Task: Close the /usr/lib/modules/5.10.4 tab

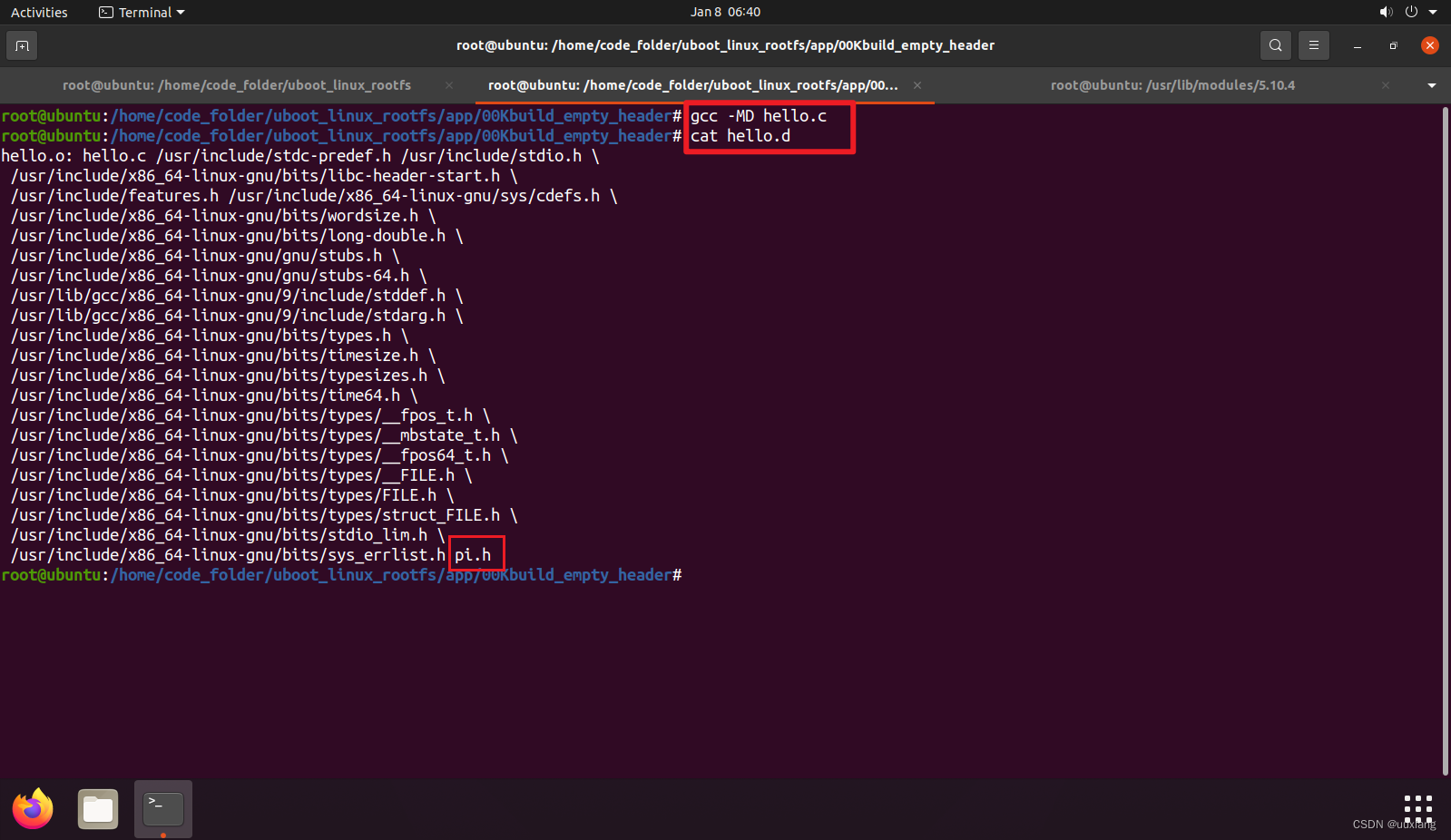Action: click(x=1386, y=85)
